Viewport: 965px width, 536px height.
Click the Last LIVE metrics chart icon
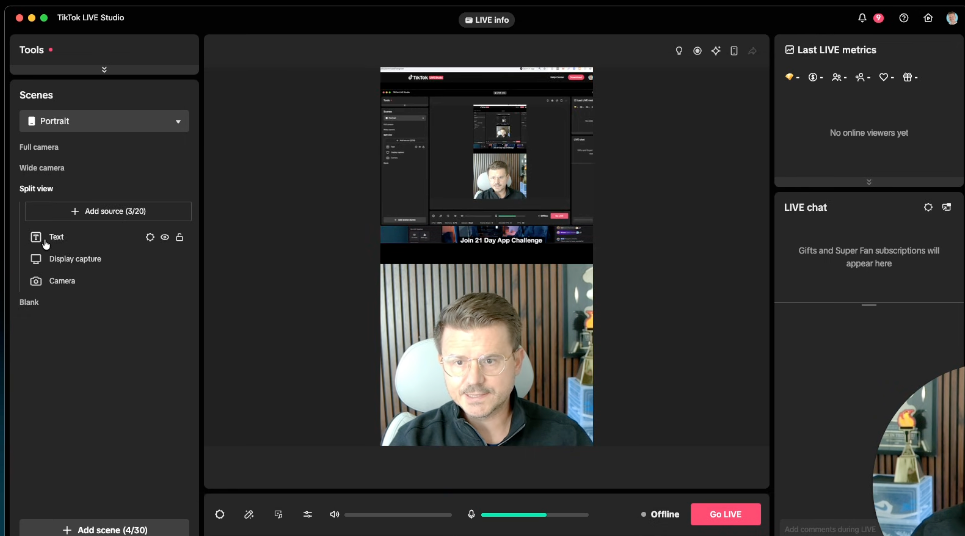click(x=789, y=50)
